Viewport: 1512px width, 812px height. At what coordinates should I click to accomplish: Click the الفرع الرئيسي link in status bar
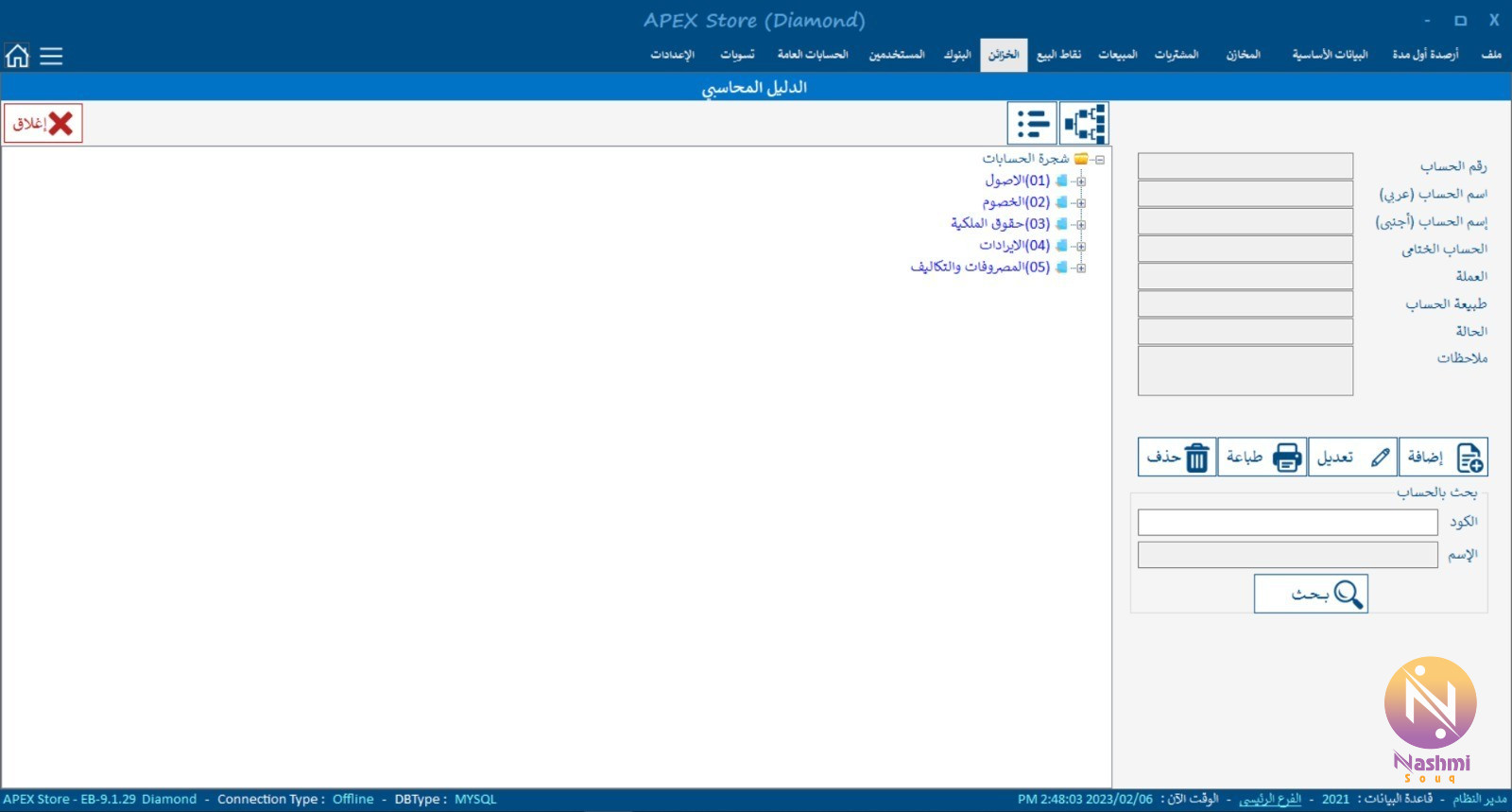coord(1270,800)
